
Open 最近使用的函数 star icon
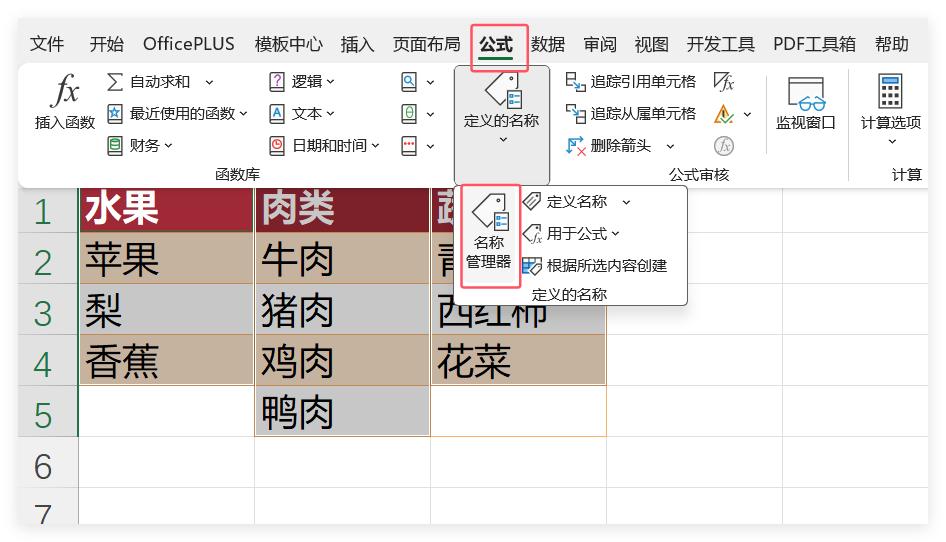click(115, 113)
